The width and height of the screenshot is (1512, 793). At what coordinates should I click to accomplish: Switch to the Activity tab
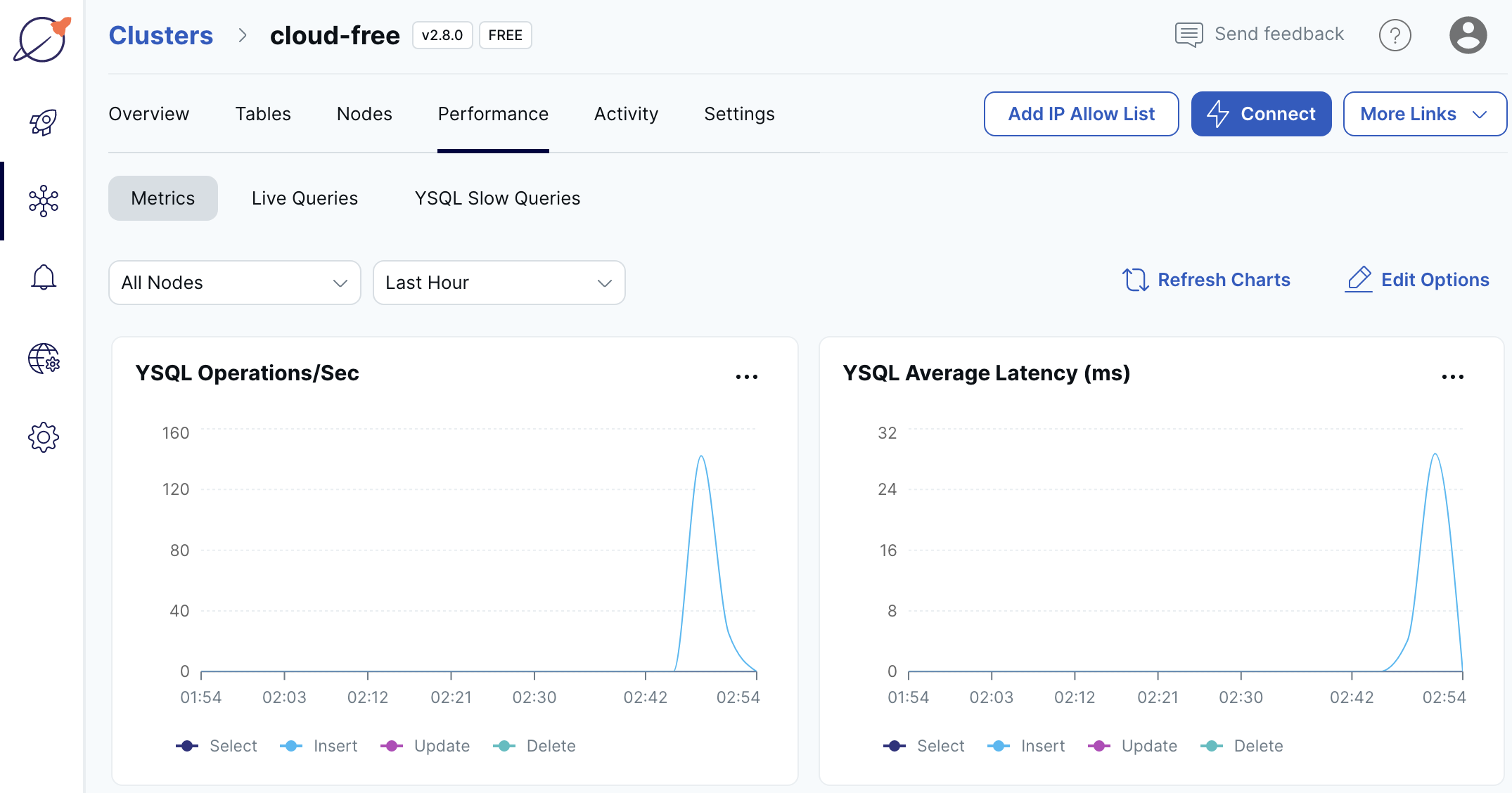(626, 114)
